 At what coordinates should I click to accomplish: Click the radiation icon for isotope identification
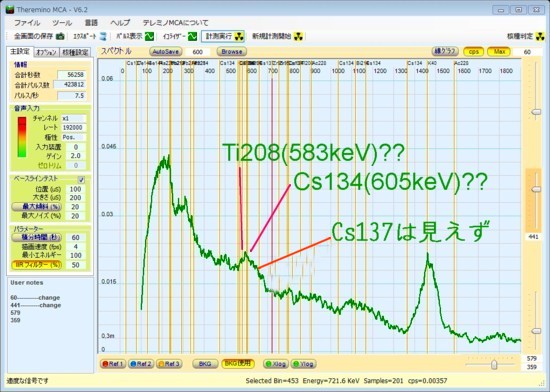540,36
